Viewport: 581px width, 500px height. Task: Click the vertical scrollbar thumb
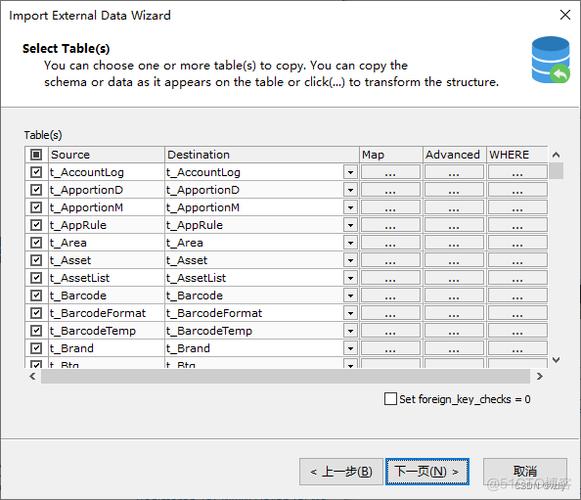click(556, 171)
